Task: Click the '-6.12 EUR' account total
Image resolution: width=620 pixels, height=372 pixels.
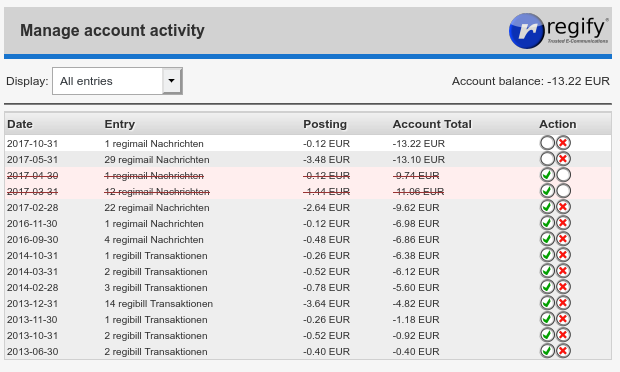Action: tap(416, 272)
